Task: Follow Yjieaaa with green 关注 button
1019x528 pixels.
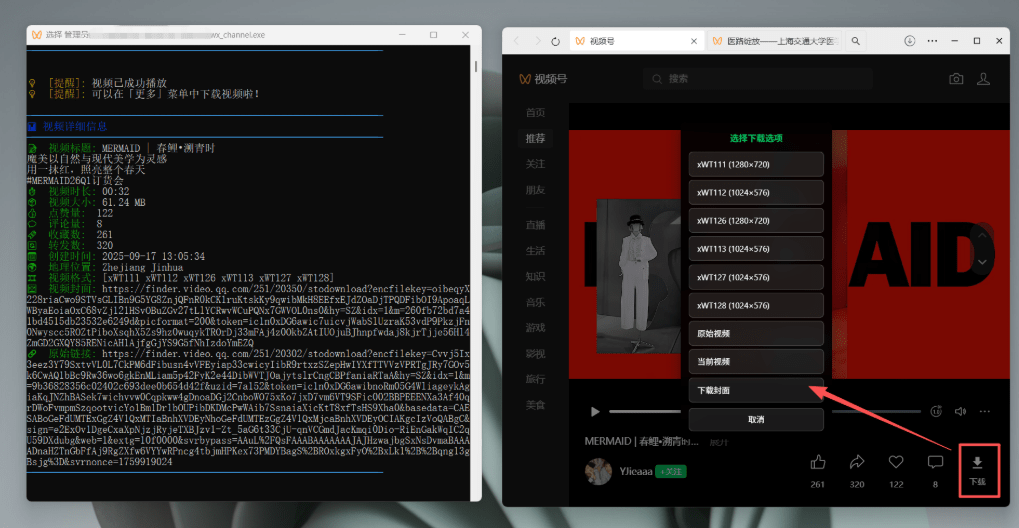Action: 670,471
